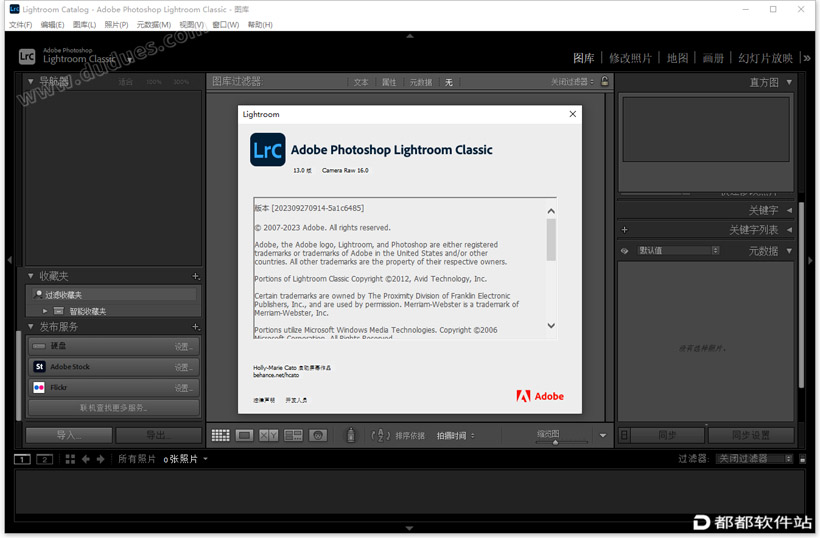Collapse the Histogram panel

click(789, 82)
